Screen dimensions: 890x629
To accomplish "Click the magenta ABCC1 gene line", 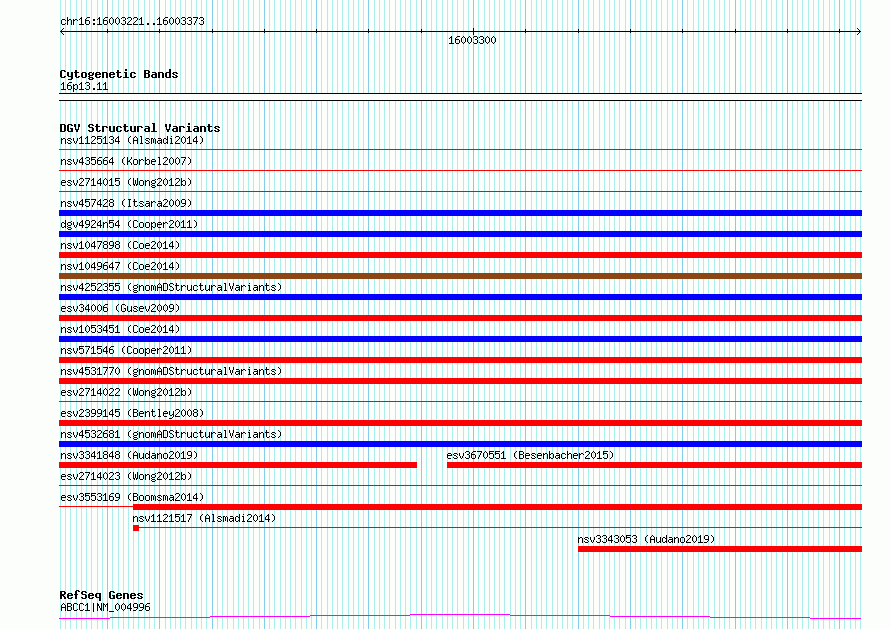I will pos(460,616).
